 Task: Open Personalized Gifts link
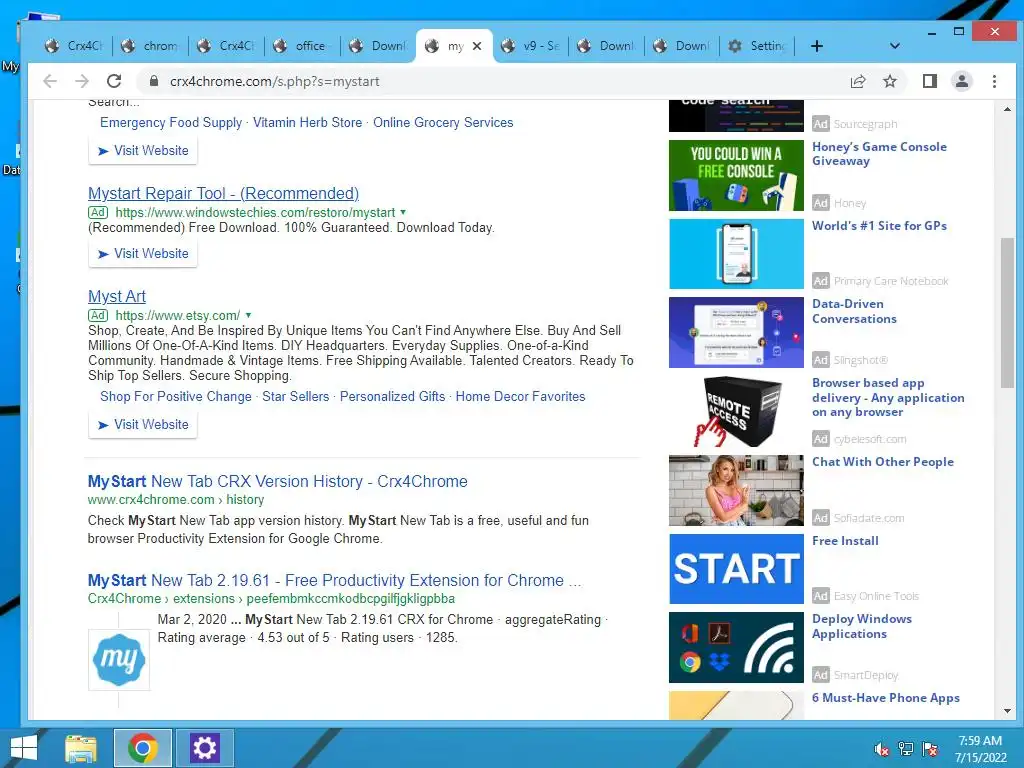coord(392,396)
